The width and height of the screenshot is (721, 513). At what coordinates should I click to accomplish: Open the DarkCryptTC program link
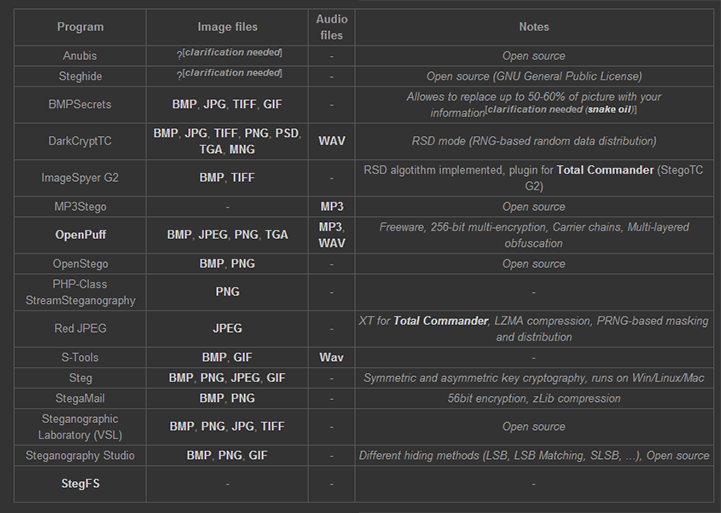pyautogui.click(x=80, y=141)
